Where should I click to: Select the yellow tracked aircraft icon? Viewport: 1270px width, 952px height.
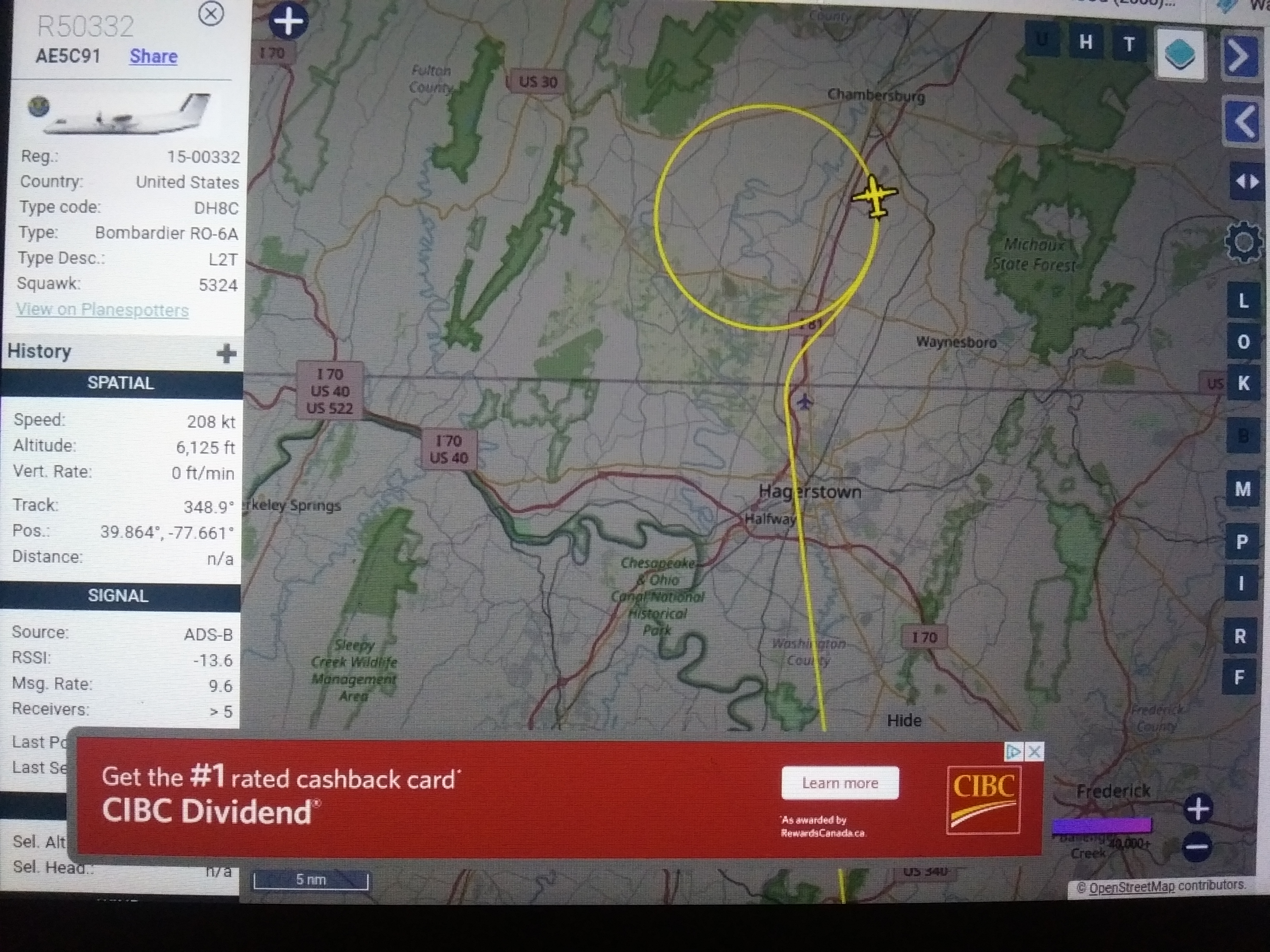pos(875,197)
